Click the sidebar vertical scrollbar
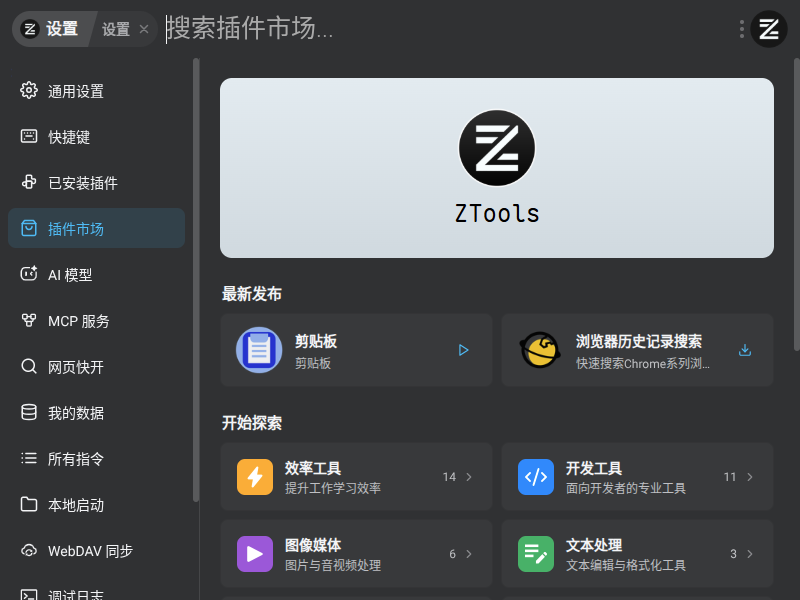The width and height of the screenshot is (800, 600). pos(196,280)
